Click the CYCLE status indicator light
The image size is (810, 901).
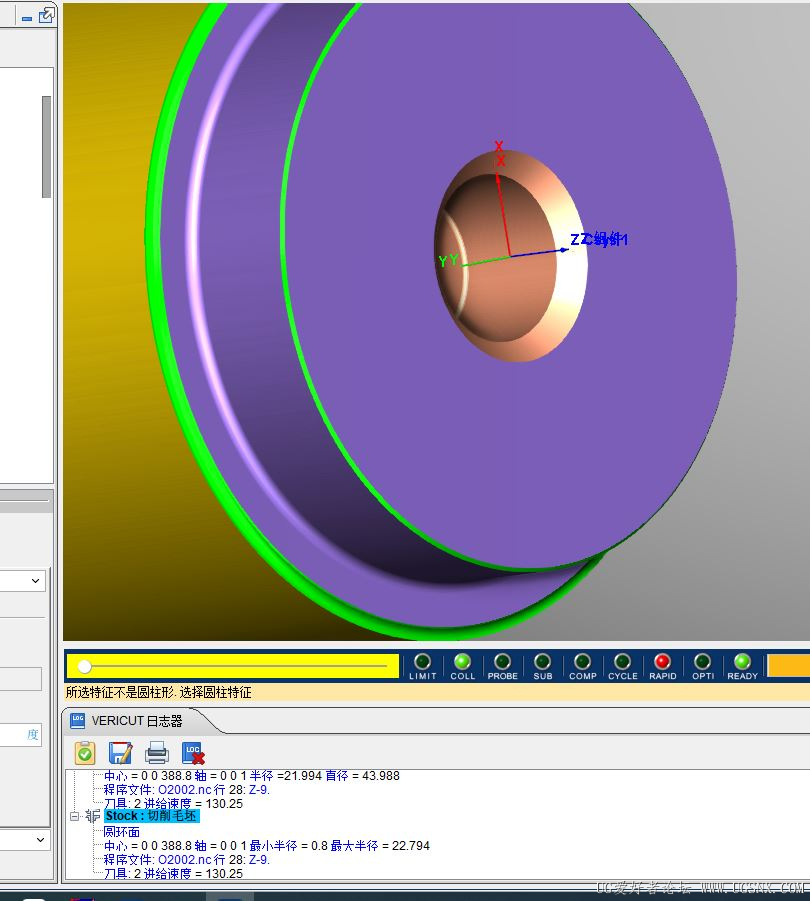[x=622, y=661]
